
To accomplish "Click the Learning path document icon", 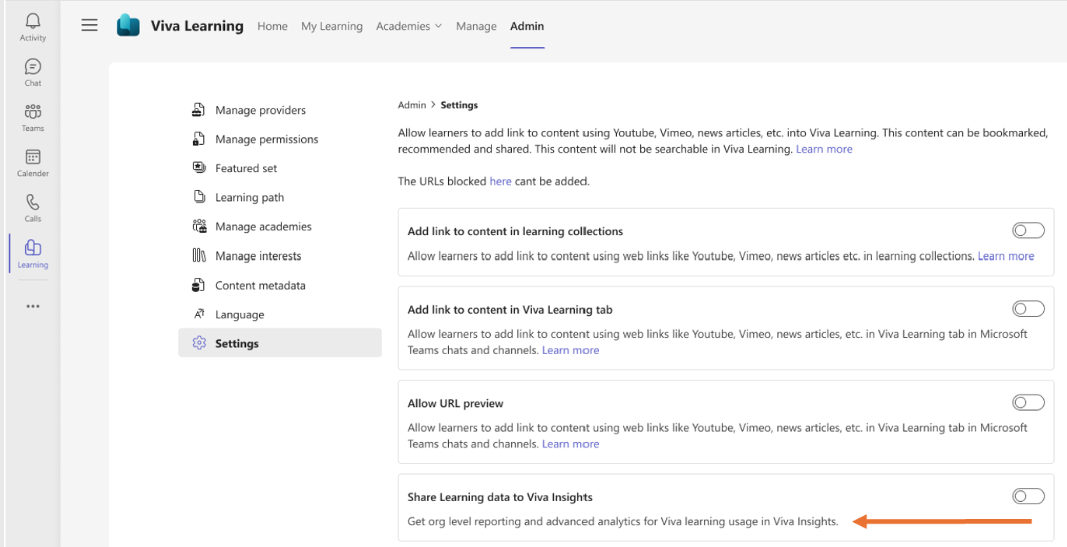I will click(x=199, y=197).
